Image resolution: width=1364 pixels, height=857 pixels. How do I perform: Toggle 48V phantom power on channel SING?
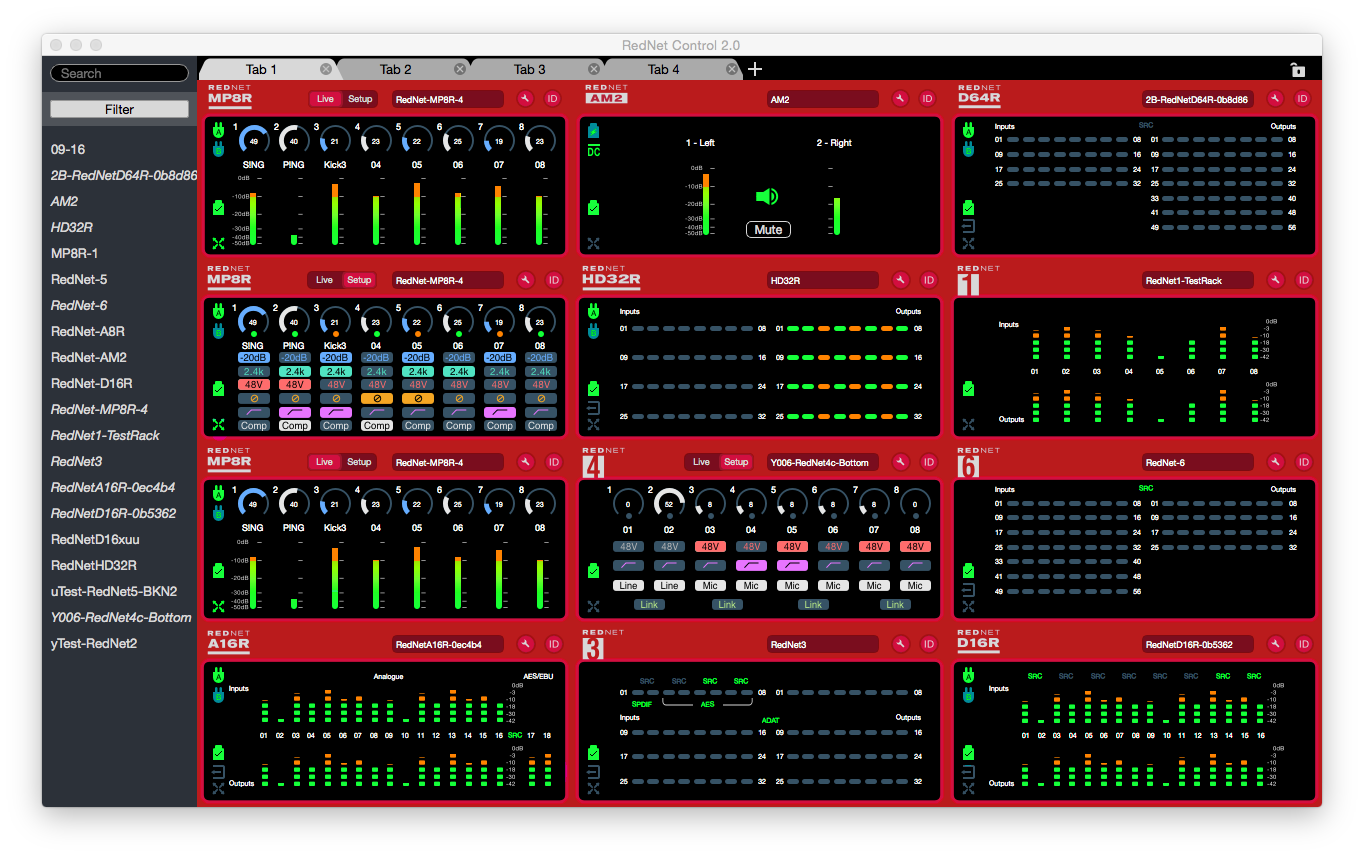pos(253,384)
